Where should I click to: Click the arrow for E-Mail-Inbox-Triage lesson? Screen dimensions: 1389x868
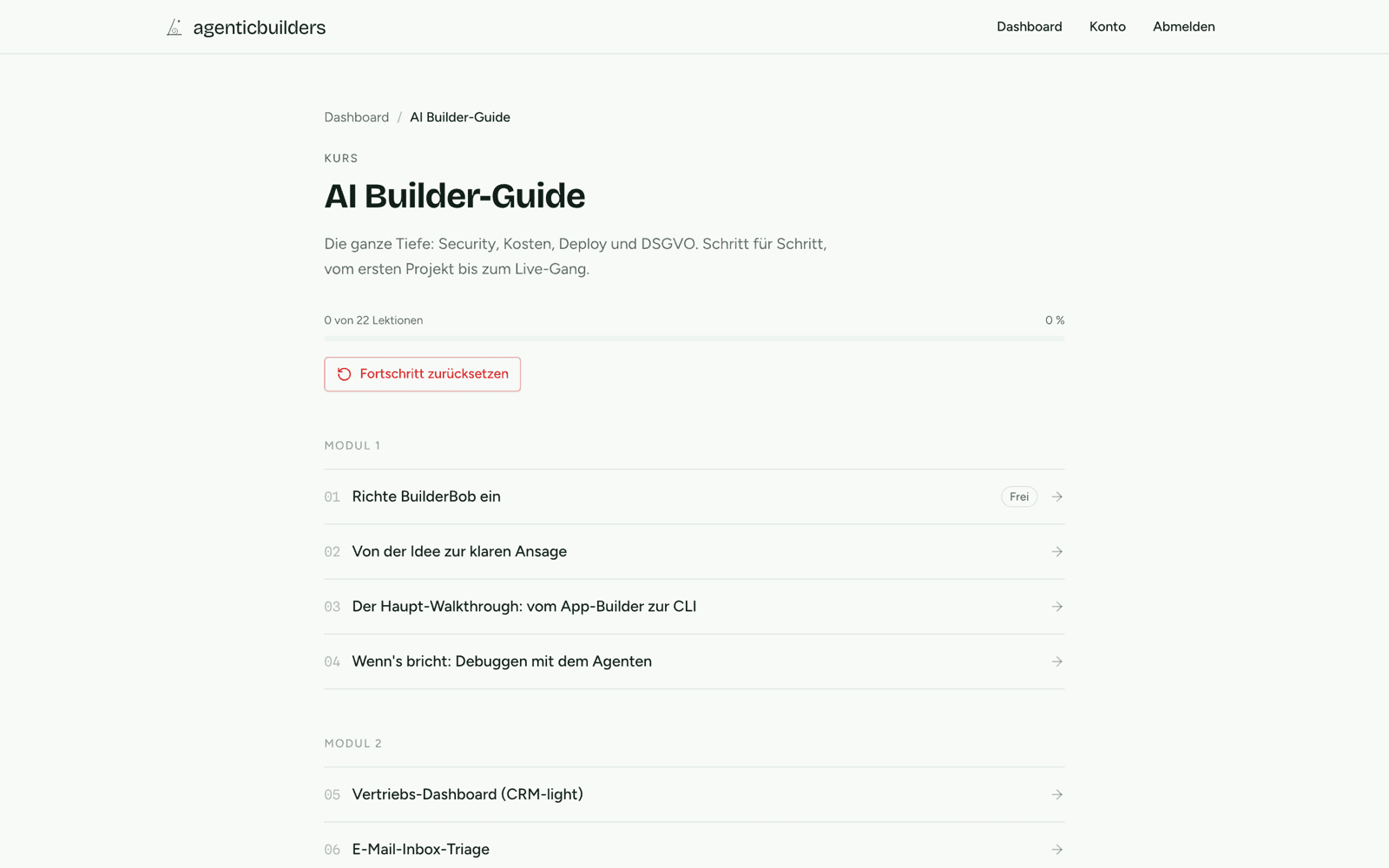click(1057, 850)
